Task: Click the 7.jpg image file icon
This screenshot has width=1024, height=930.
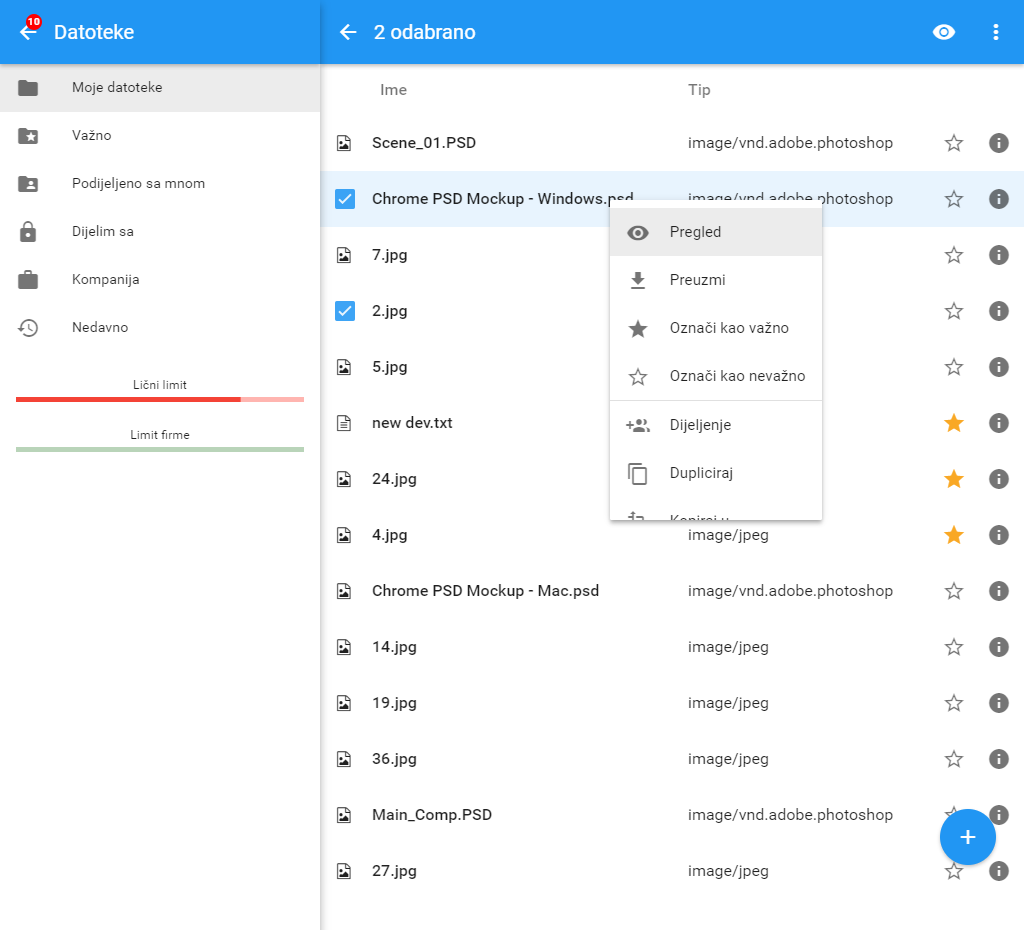Action: pos(344,255)
